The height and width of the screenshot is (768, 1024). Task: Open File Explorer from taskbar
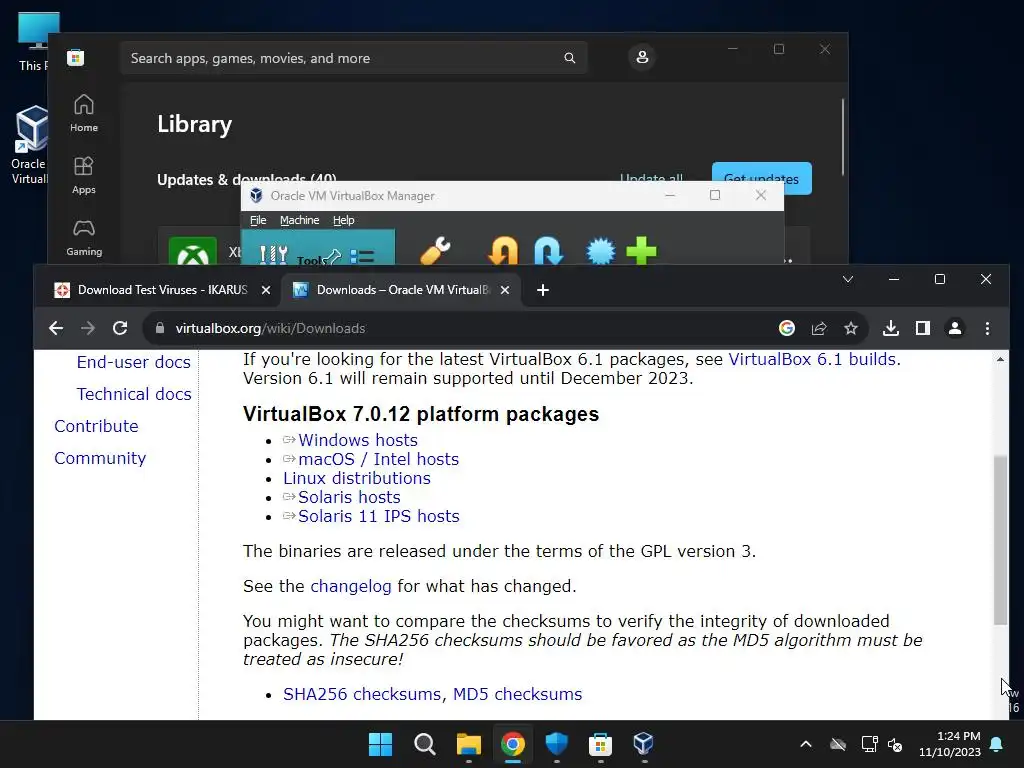click(x=468, y=744)
